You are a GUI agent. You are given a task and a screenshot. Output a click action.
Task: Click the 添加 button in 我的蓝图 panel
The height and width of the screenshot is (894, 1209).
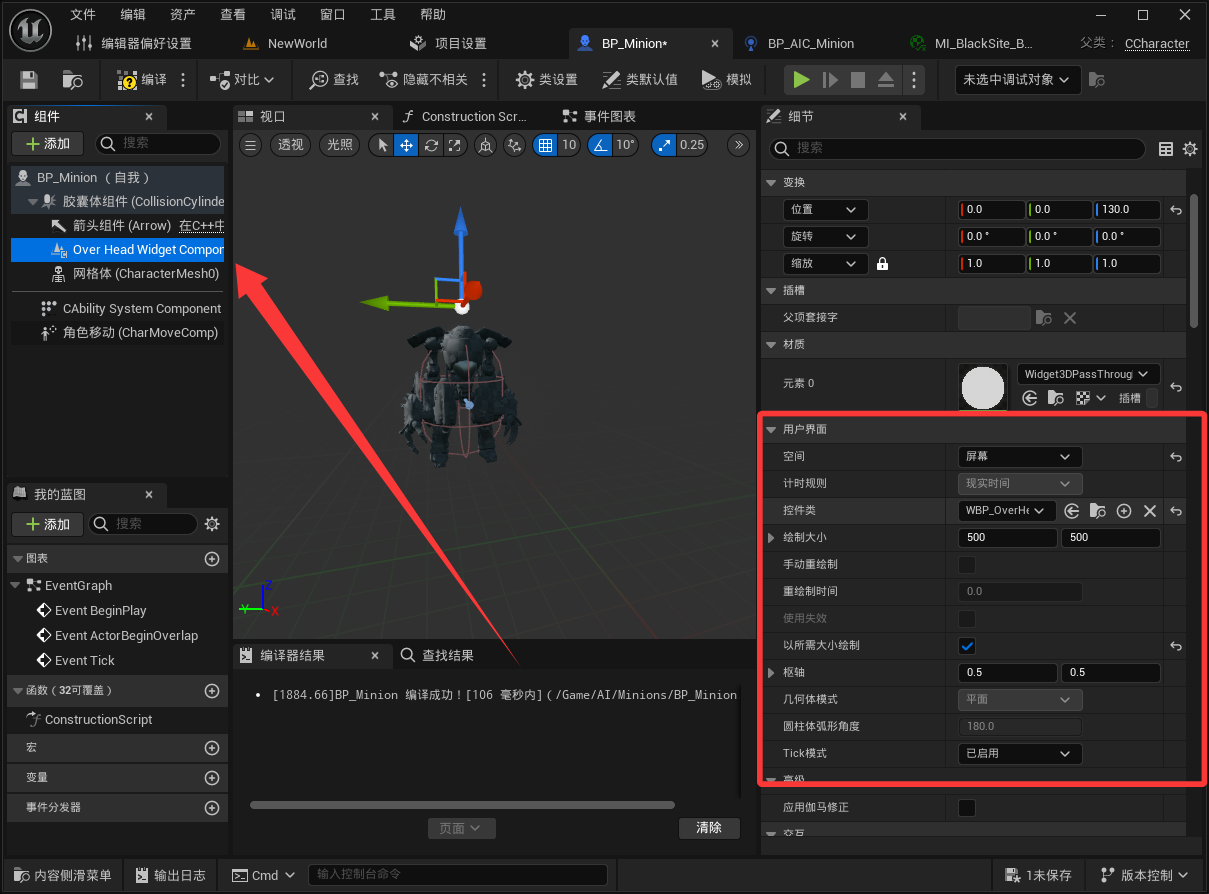48,524
